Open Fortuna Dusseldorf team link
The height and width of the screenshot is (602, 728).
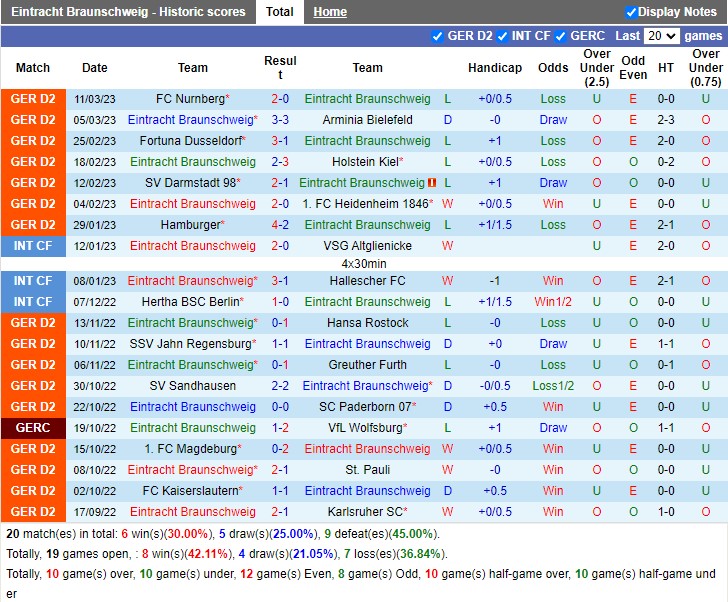click(x=193, y=141)
